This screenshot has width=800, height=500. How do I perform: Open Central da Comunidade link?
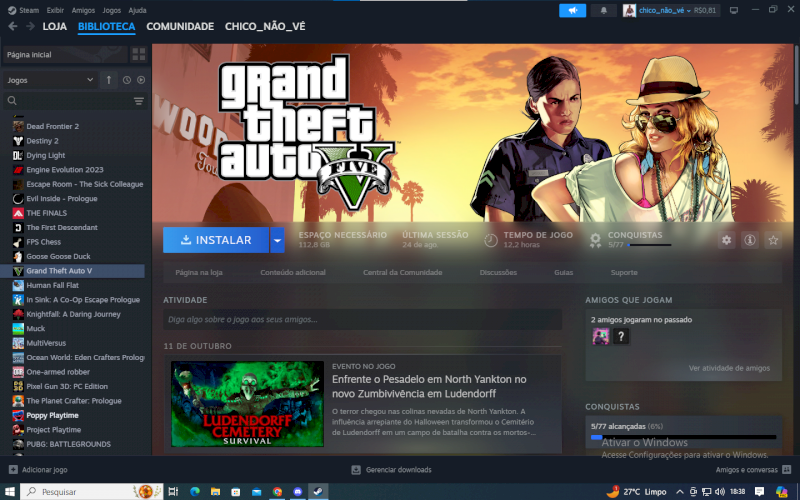pyautogui.click(x=403, y=272)
